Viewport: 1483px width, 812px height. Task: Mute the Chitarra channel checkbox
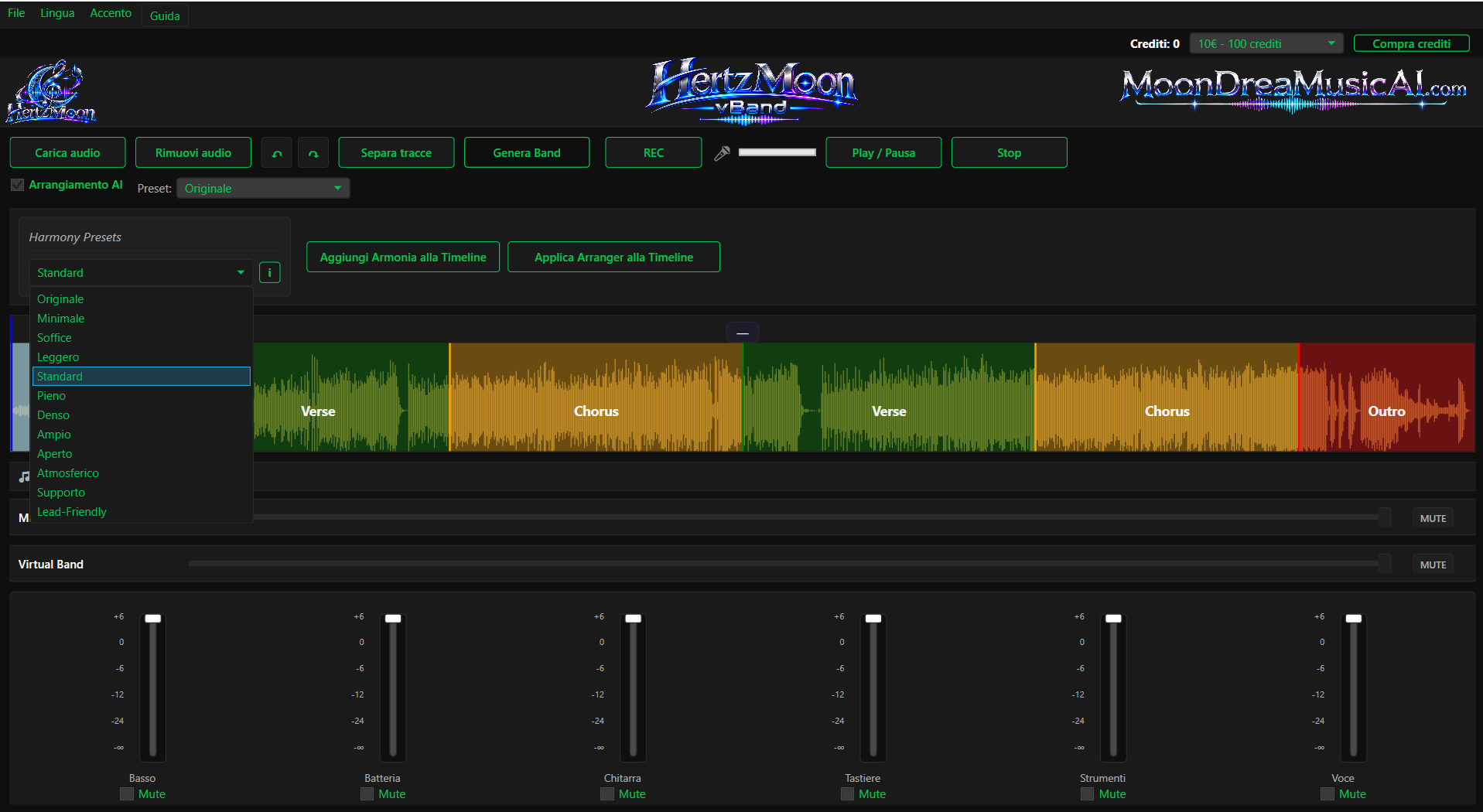click(x=607, y=794)
